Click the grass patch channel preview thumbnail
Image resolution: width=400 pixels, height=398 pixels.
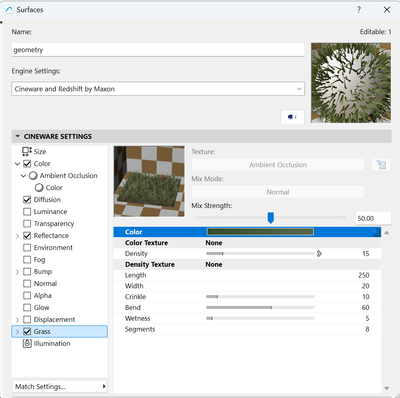pos(149,181)
